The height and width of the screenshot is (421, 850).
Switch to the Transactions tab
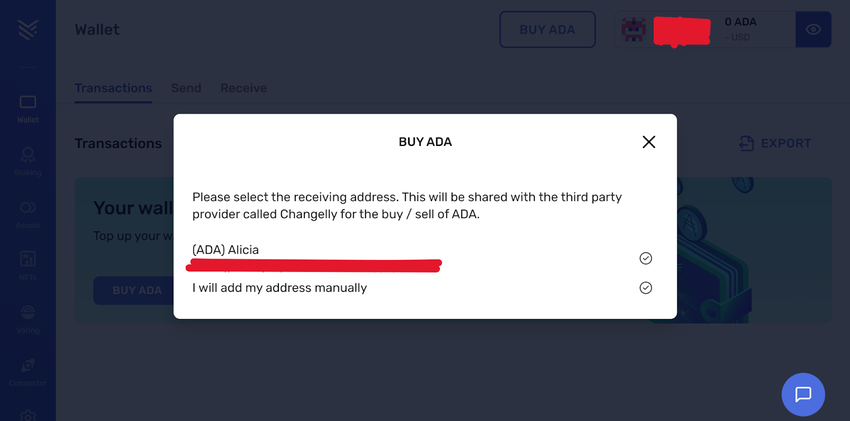click(113, 88)
